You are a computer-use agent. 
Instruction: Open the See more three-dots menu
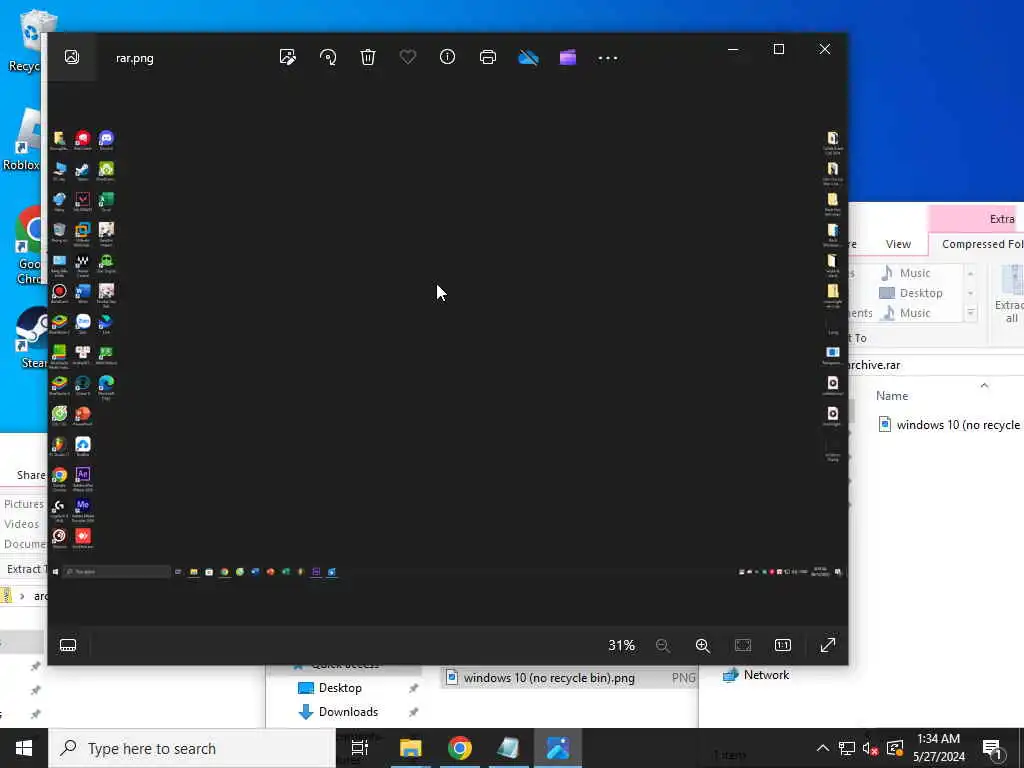point(608,57)
